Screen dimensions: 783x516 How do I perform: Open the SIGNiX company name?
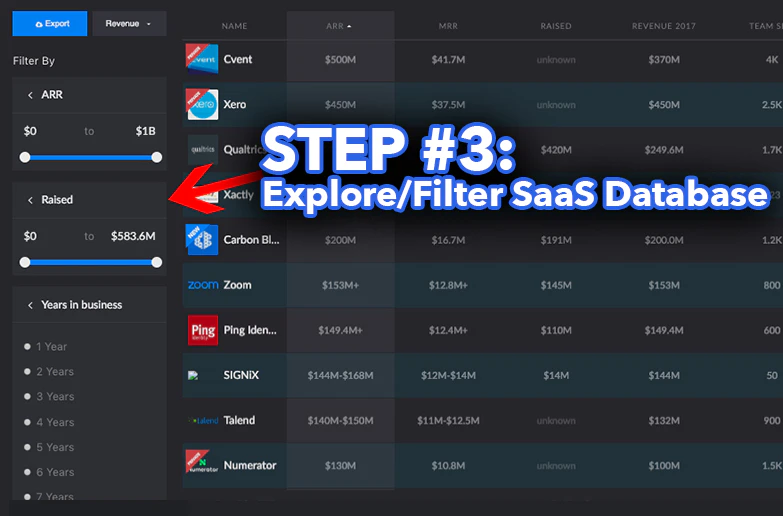241,375
